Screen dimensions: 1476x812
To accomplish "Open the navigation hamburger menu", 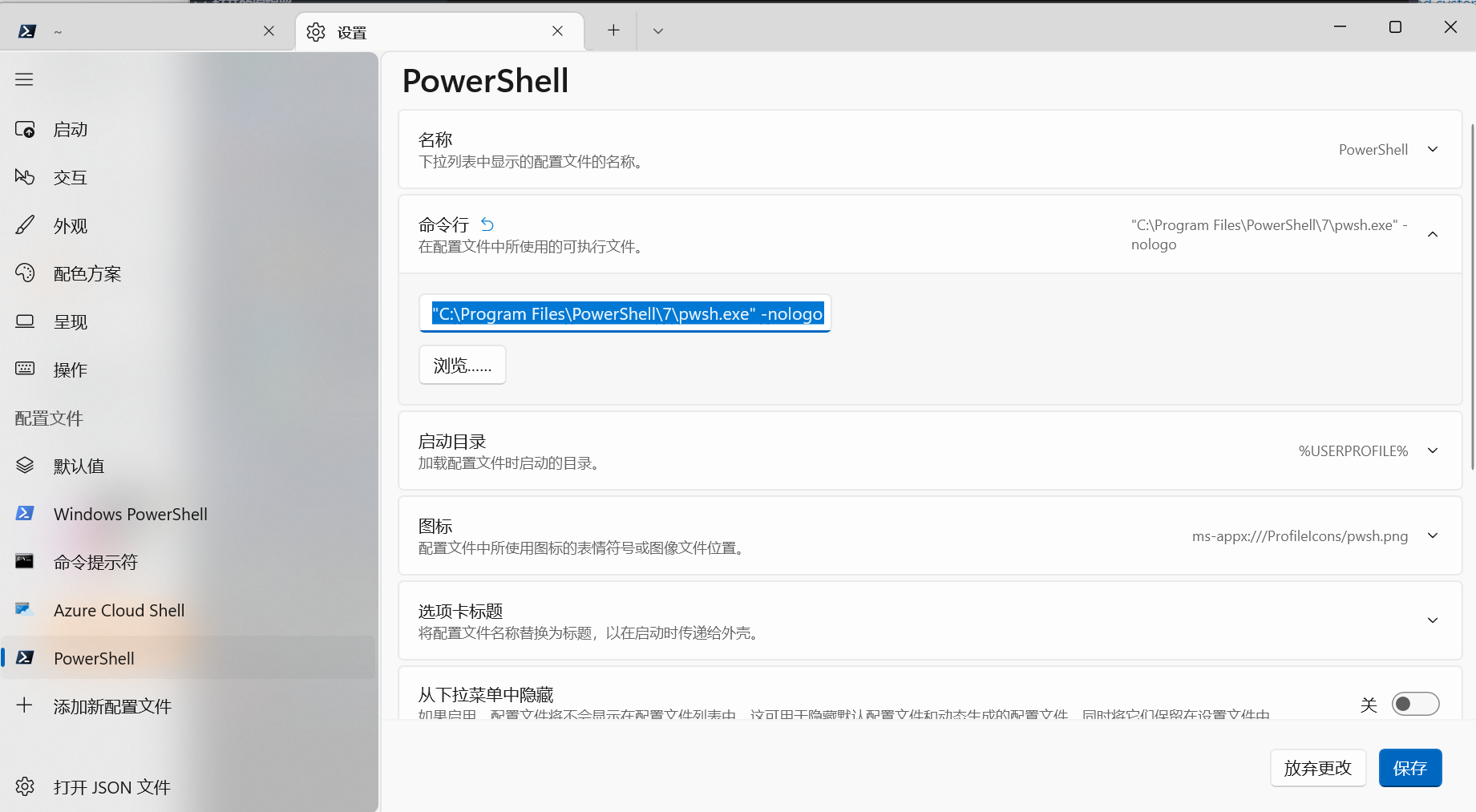I will (x=23, y=79).
